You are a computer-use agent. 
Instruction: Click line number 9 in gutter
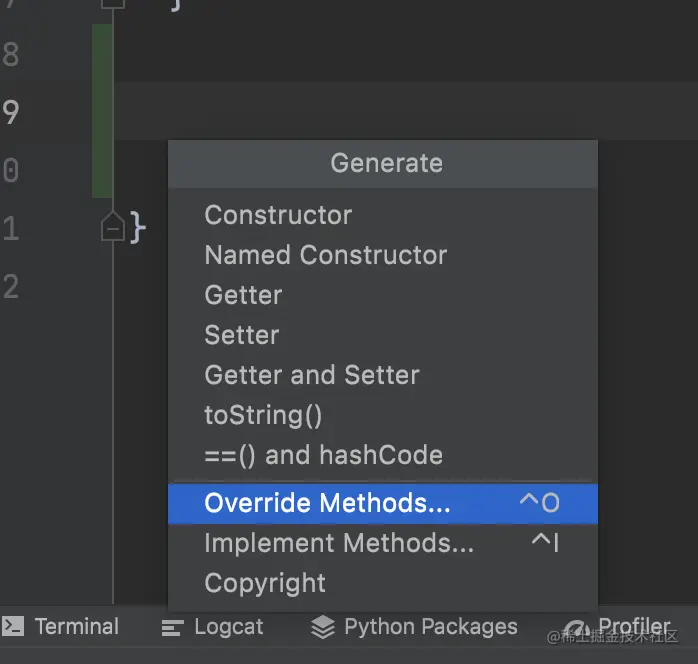point(11,112)
